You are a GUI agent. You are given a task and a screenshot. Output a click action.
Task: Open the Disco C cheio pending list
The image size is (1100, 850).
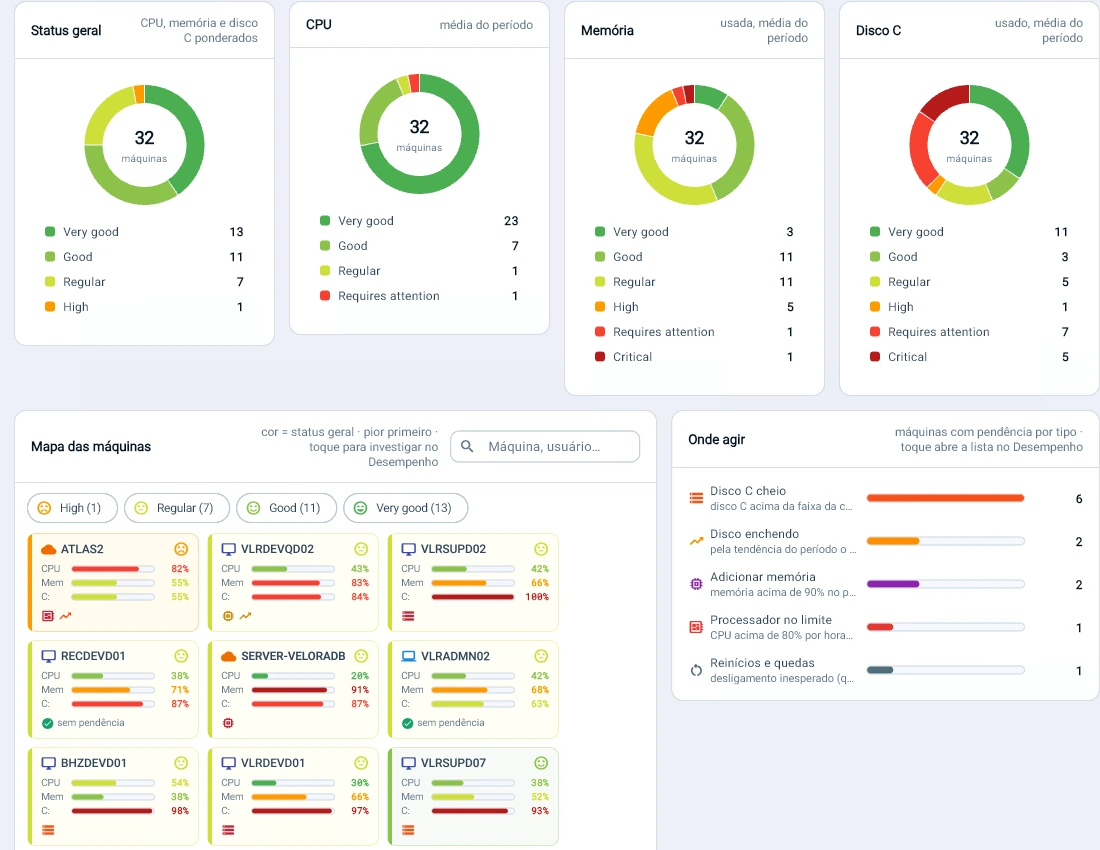[885, 499]
